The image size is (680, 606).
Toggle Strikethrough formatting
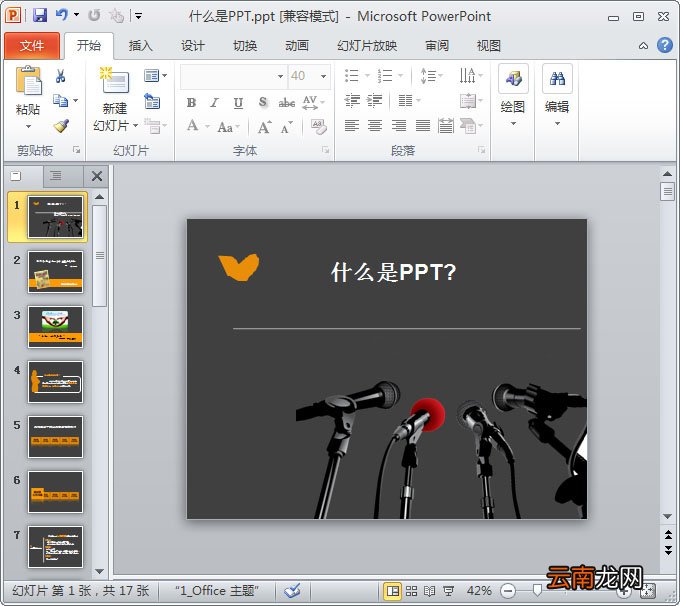pos(287,103)
